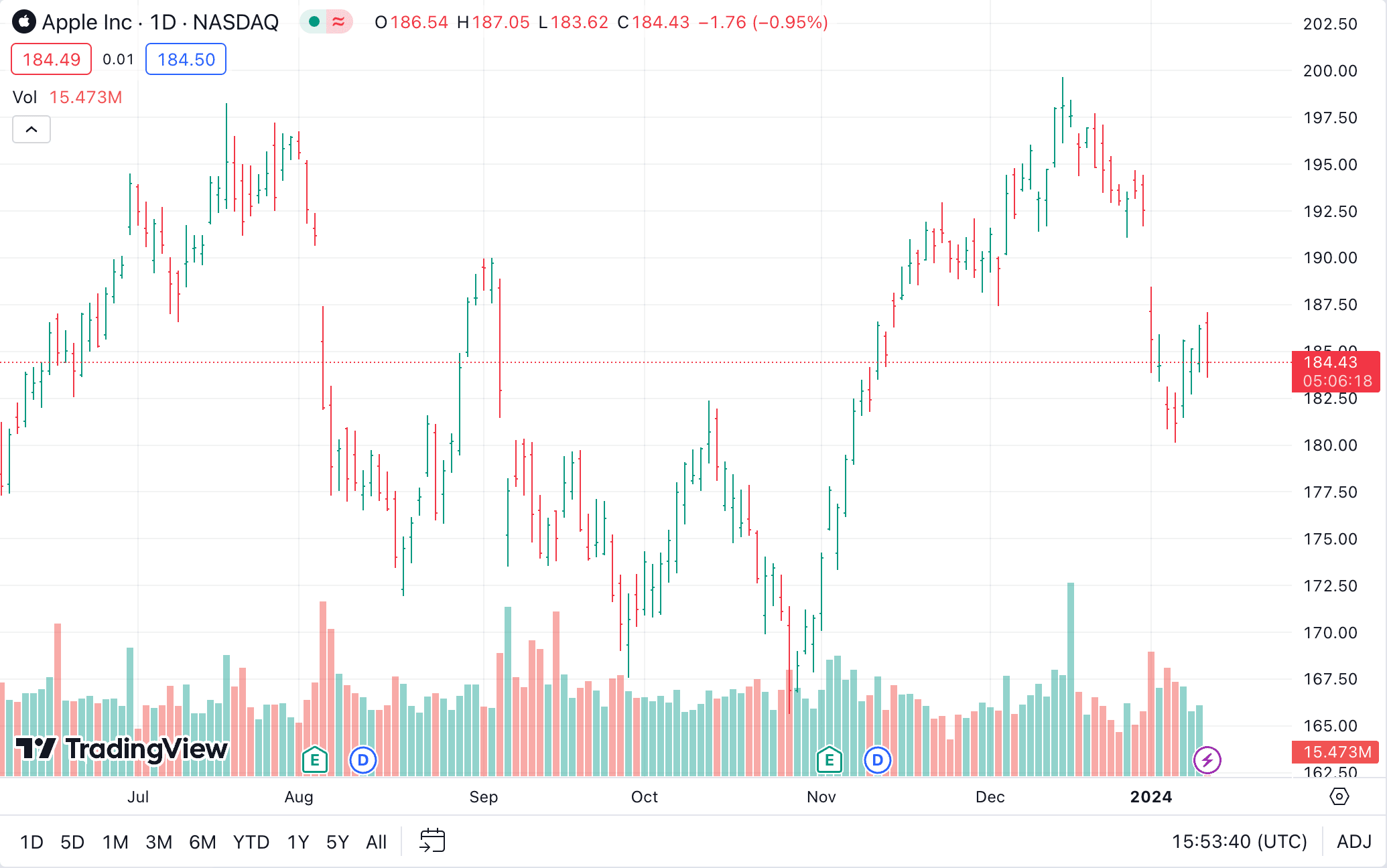
Task: Switch to YTD time range
Action: (x=251, y=842)
